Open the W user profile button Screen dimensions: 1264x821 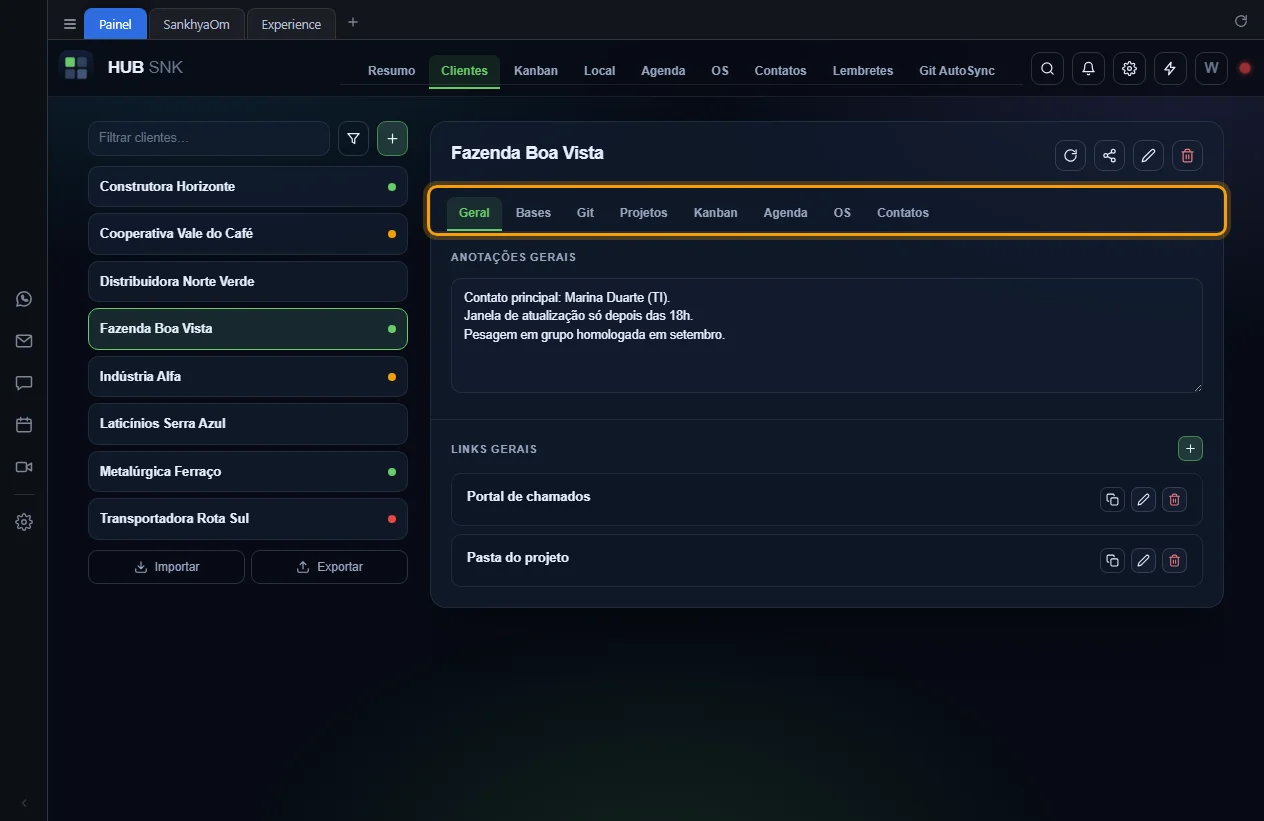[1211, 69]
